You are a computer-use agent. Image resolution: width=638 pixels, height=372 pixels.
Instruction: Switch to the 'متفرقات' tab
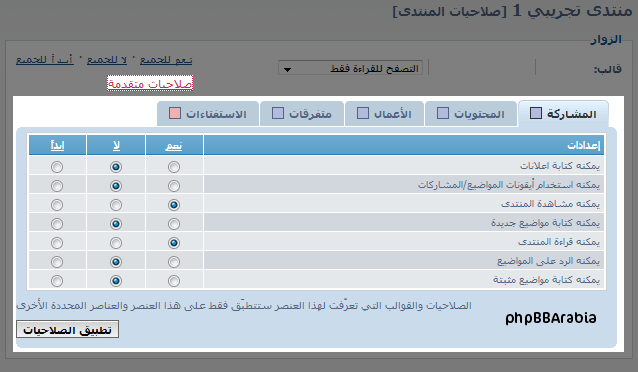(302, 114)
